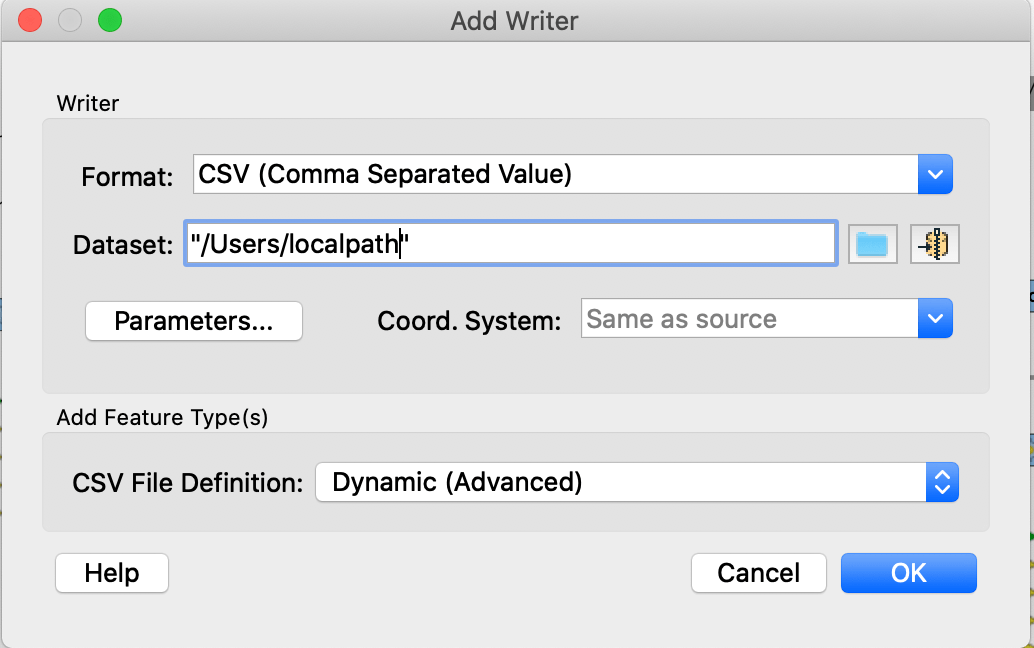The image size is (1034, 648).
Task: Change CSV File Definition from Dynamic (Advanced)
Action: tap(620, 481)
